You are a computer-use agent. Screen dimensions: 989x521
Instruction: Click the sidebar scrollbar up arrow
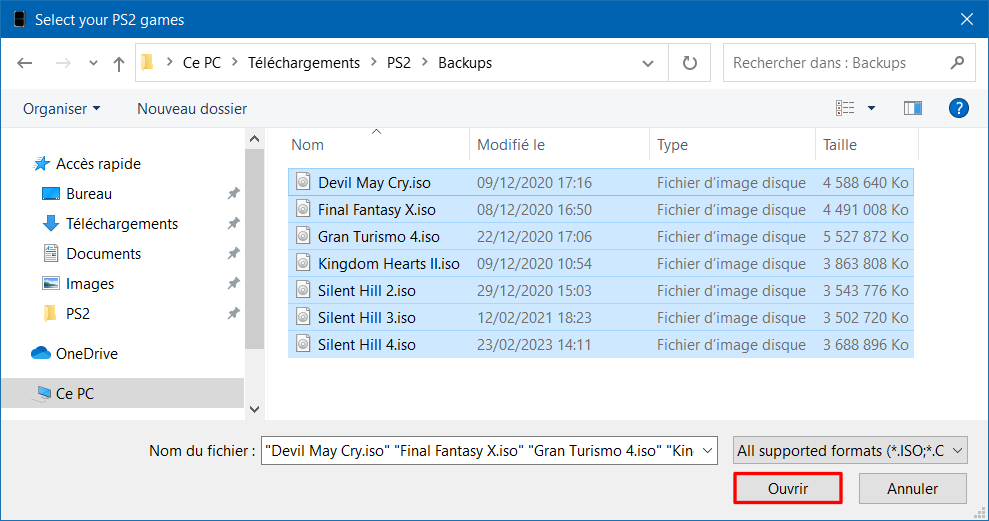coord(254,139)
